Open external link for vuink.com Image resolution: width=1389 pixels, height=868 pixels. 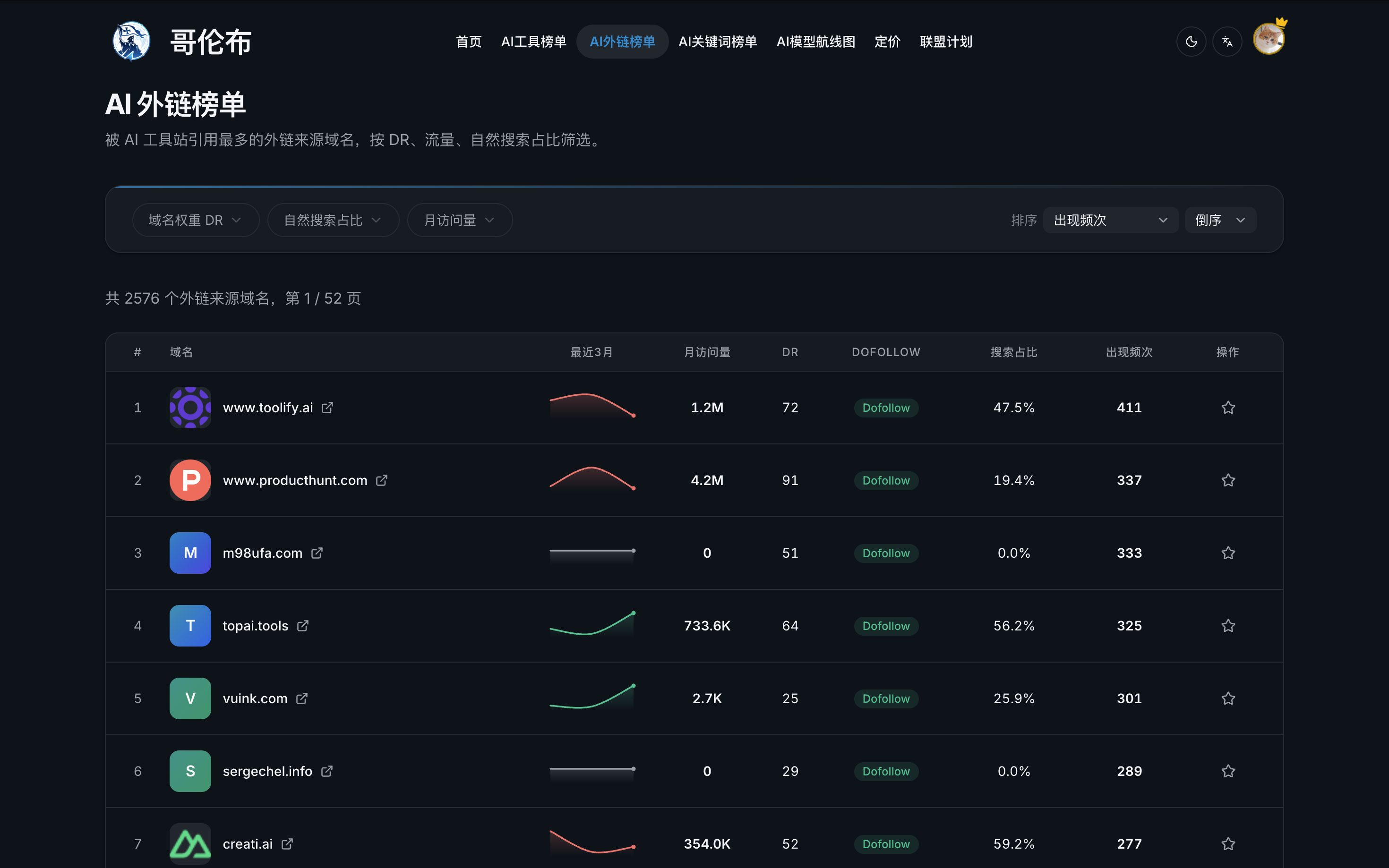click(x=302, y=698)
